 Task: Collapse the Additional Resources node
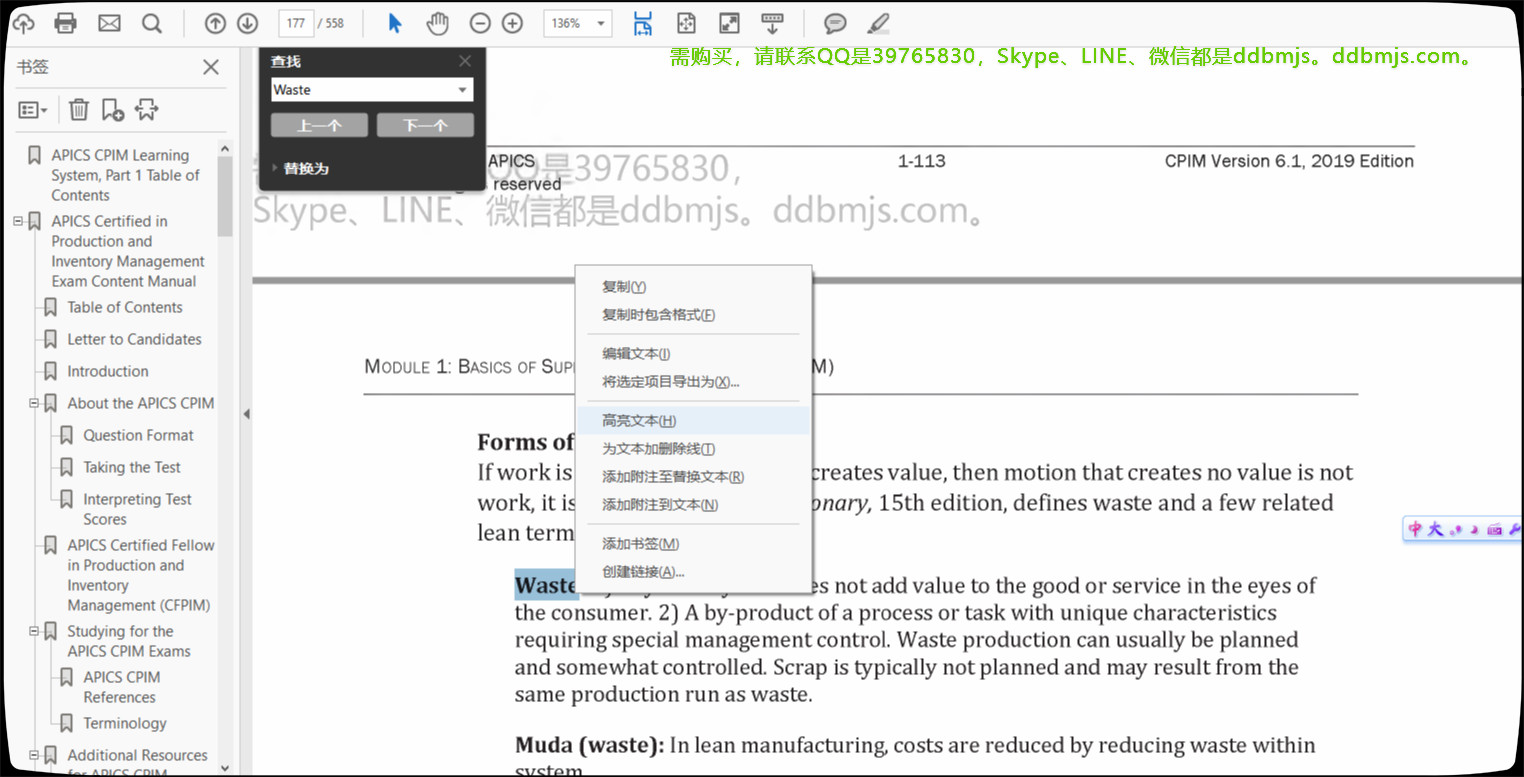point(34,755)
